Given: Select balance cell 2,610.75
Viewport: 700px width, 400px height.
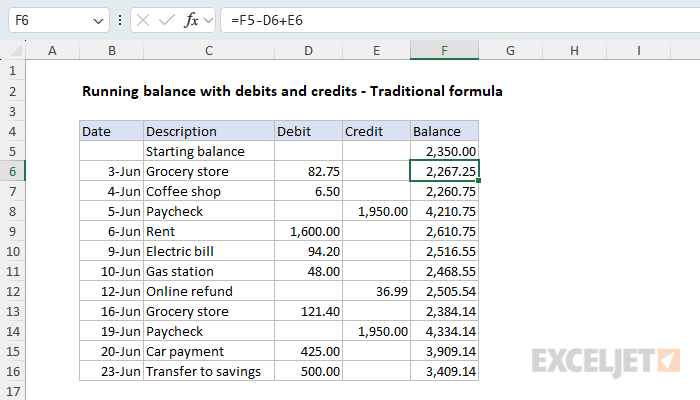Looking at the screenshot, I should 444,231.
